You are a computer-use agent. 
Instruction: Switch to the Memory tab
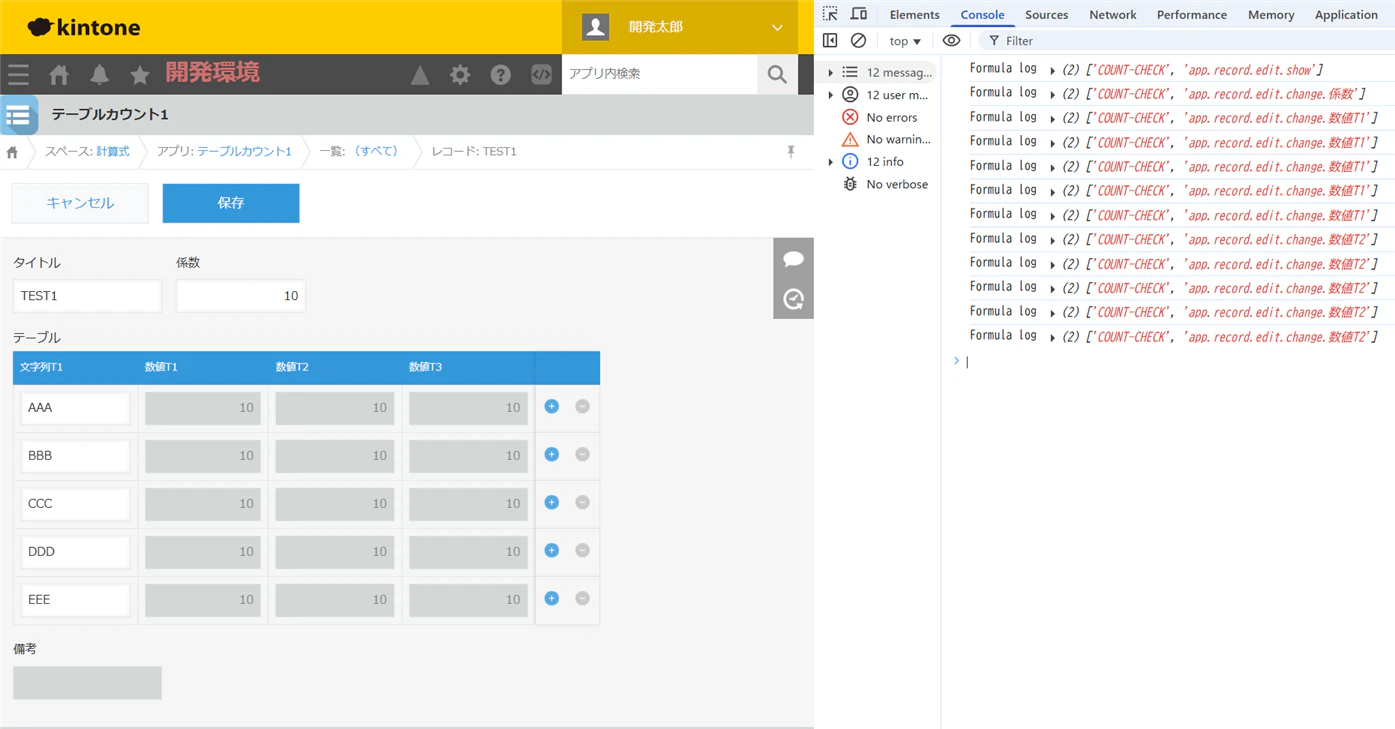point(1270,15)
